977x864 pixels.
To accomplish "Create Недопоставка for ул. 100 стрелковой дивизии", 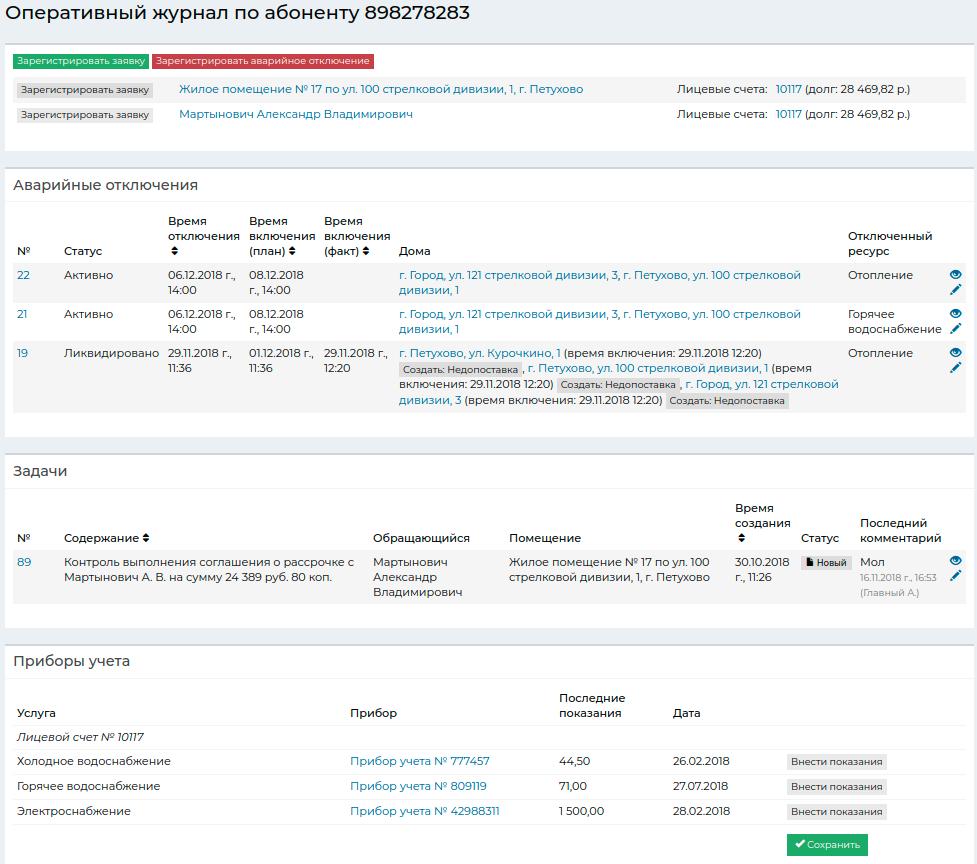I will tap(618, 384).
